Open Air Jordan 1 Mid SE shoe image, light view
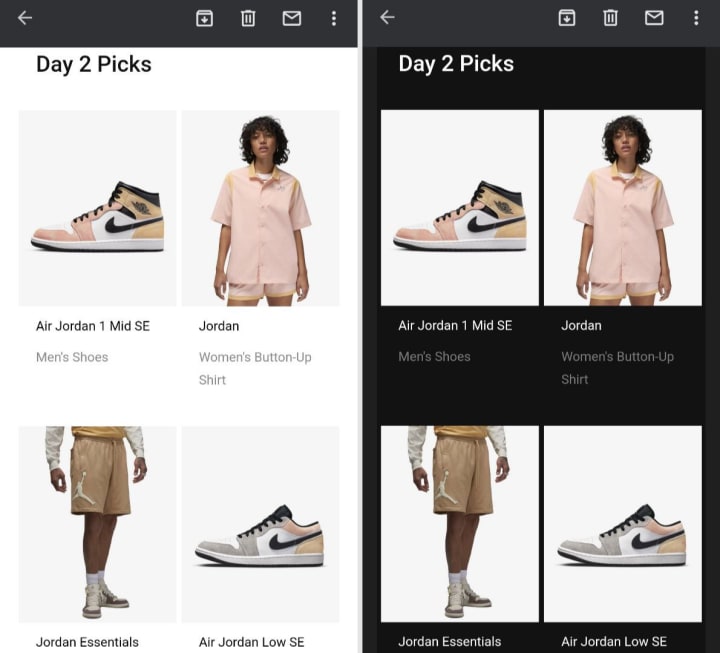This screenshot has height=653, width=720. [97, 208]
